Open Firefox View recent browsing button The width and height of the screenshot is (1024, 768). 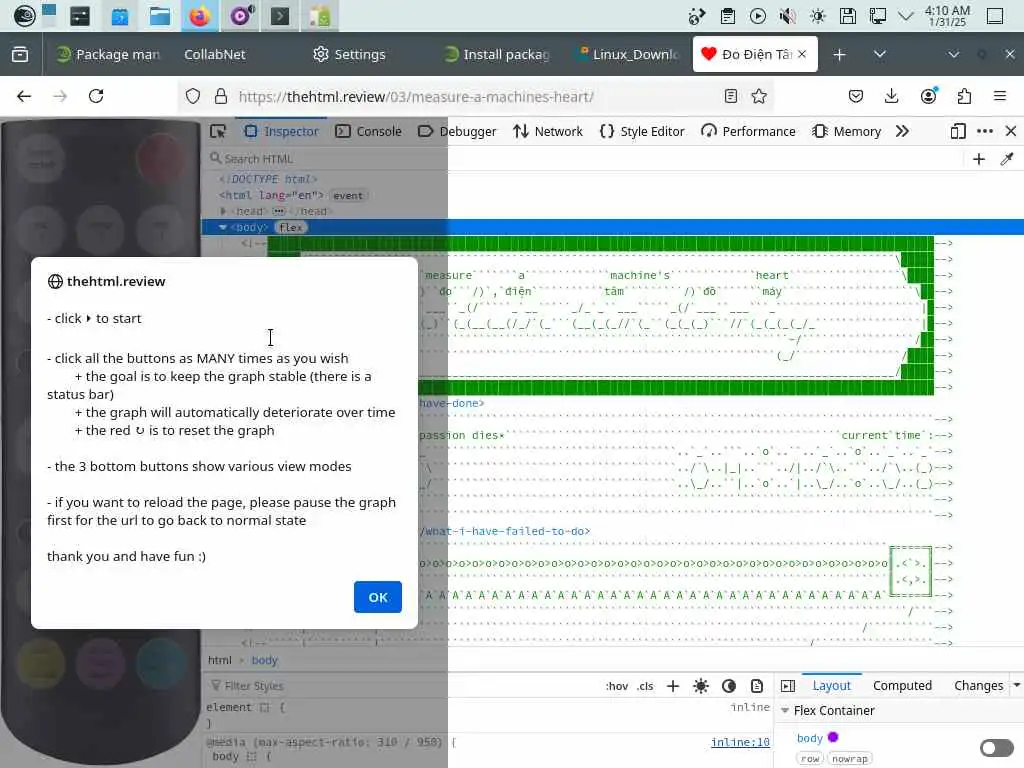[20, 54]
